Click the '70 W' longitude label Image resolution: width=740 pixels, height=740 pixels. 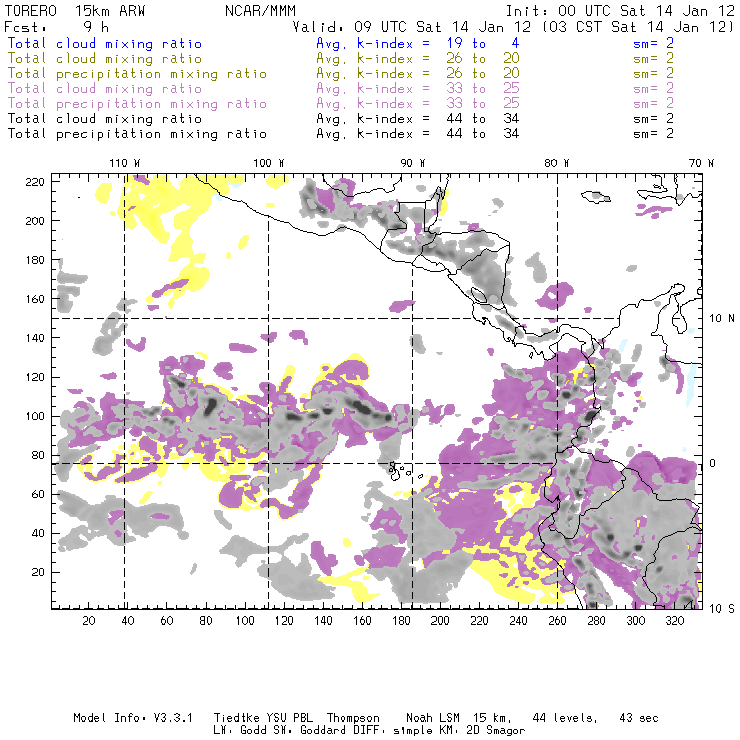click(x=701, y=163)
